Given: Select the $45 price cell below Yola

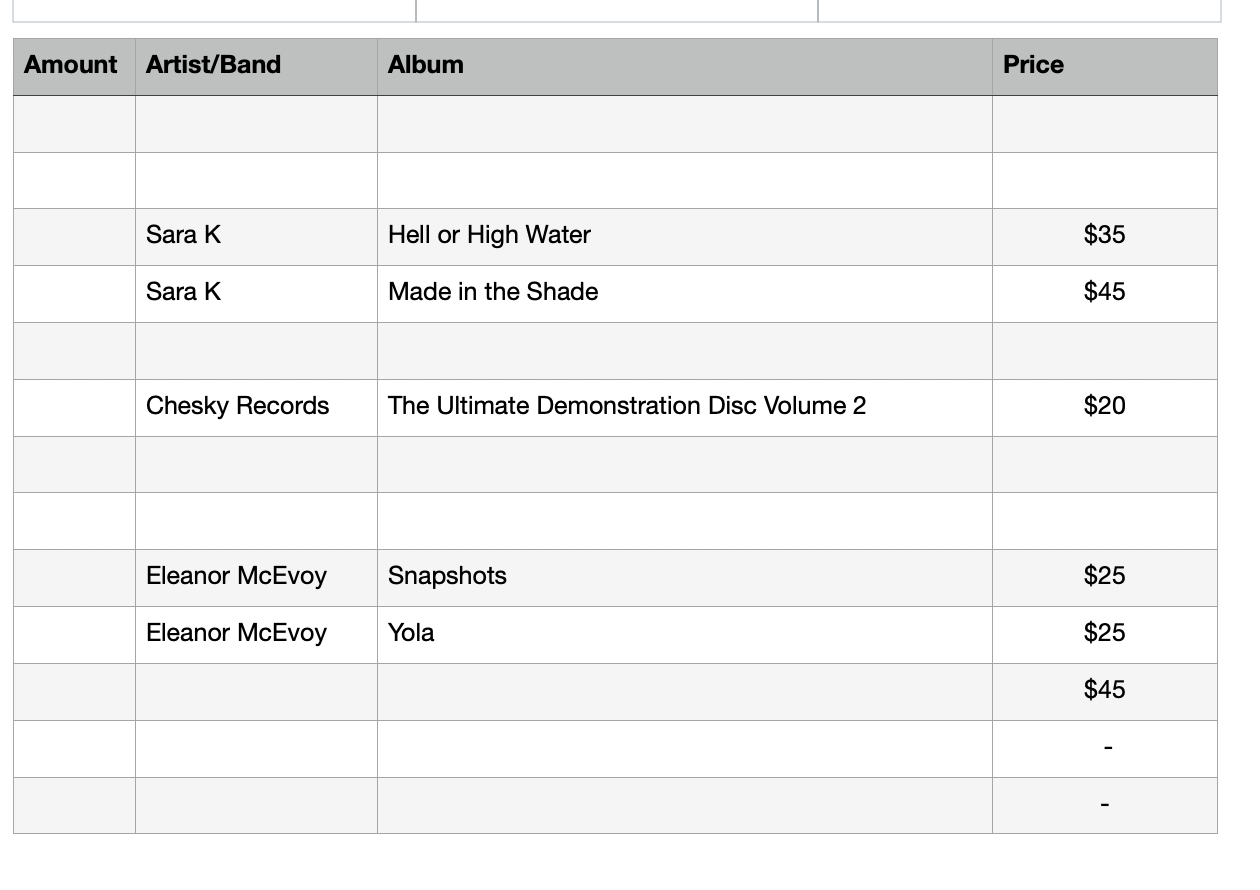Looking at the screenshot, I should (1105, 692).
